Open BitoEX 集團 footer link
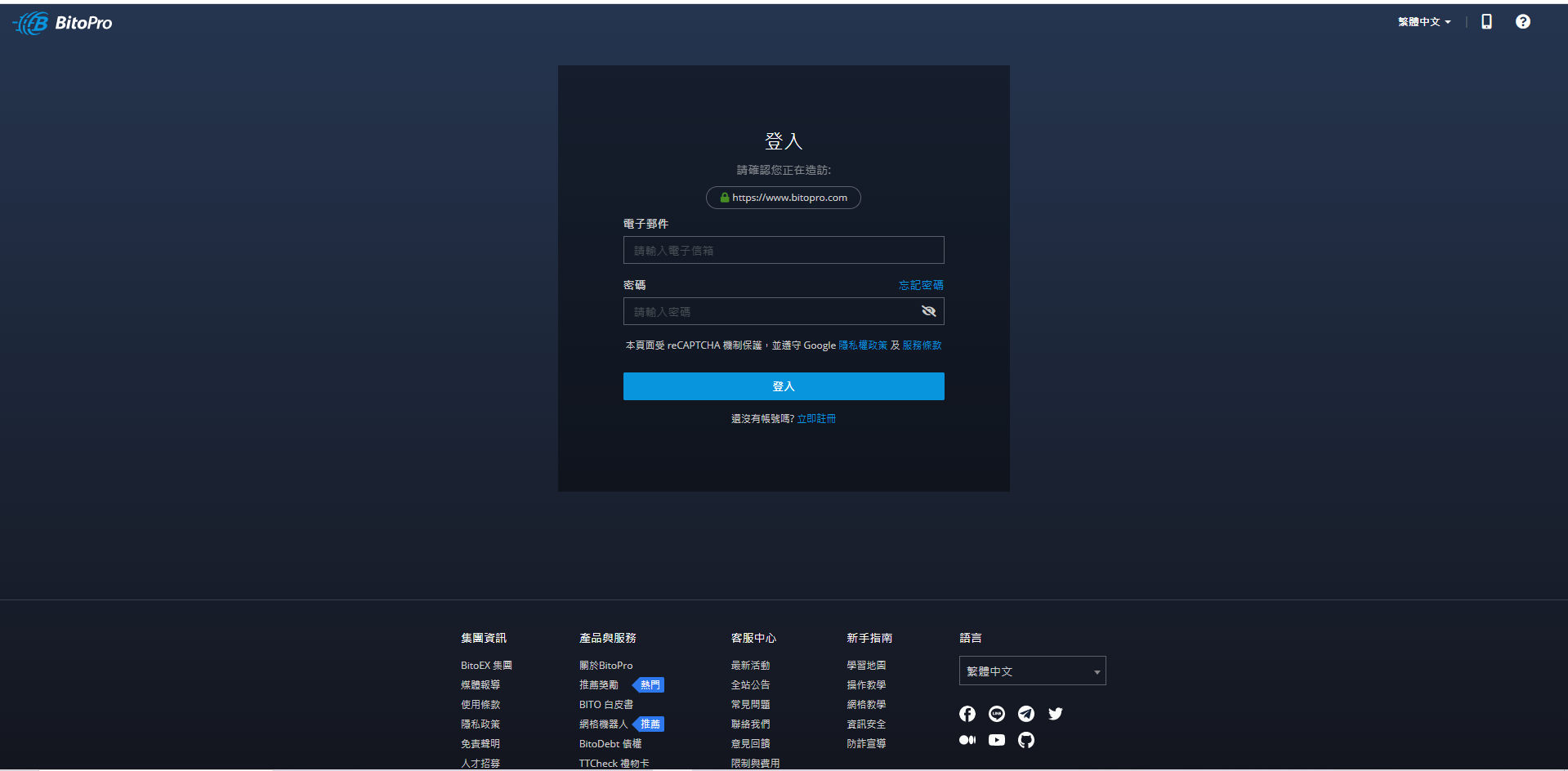1568x771 pixels. (486, 666)
